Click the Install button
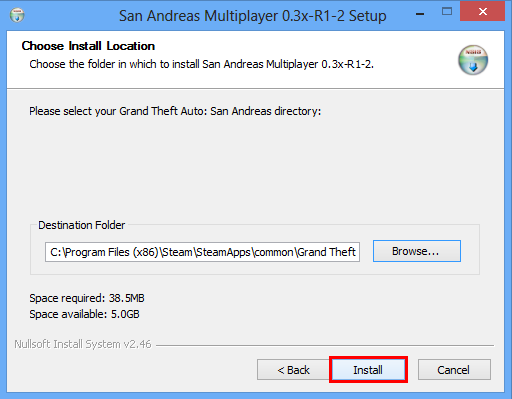This screenshot has width=512, height=399. click(x=368, y=370)
